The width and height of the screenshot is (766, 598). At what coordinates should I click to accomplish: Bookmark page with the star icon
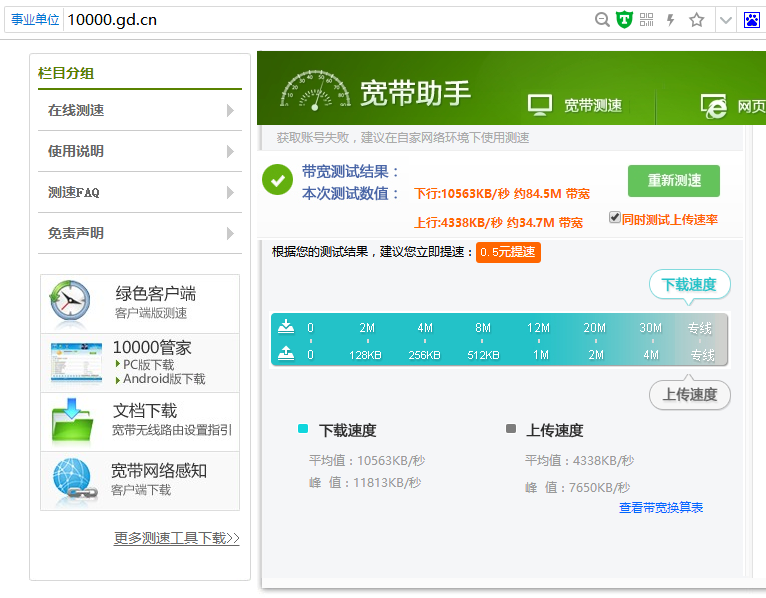pos(697,20)
